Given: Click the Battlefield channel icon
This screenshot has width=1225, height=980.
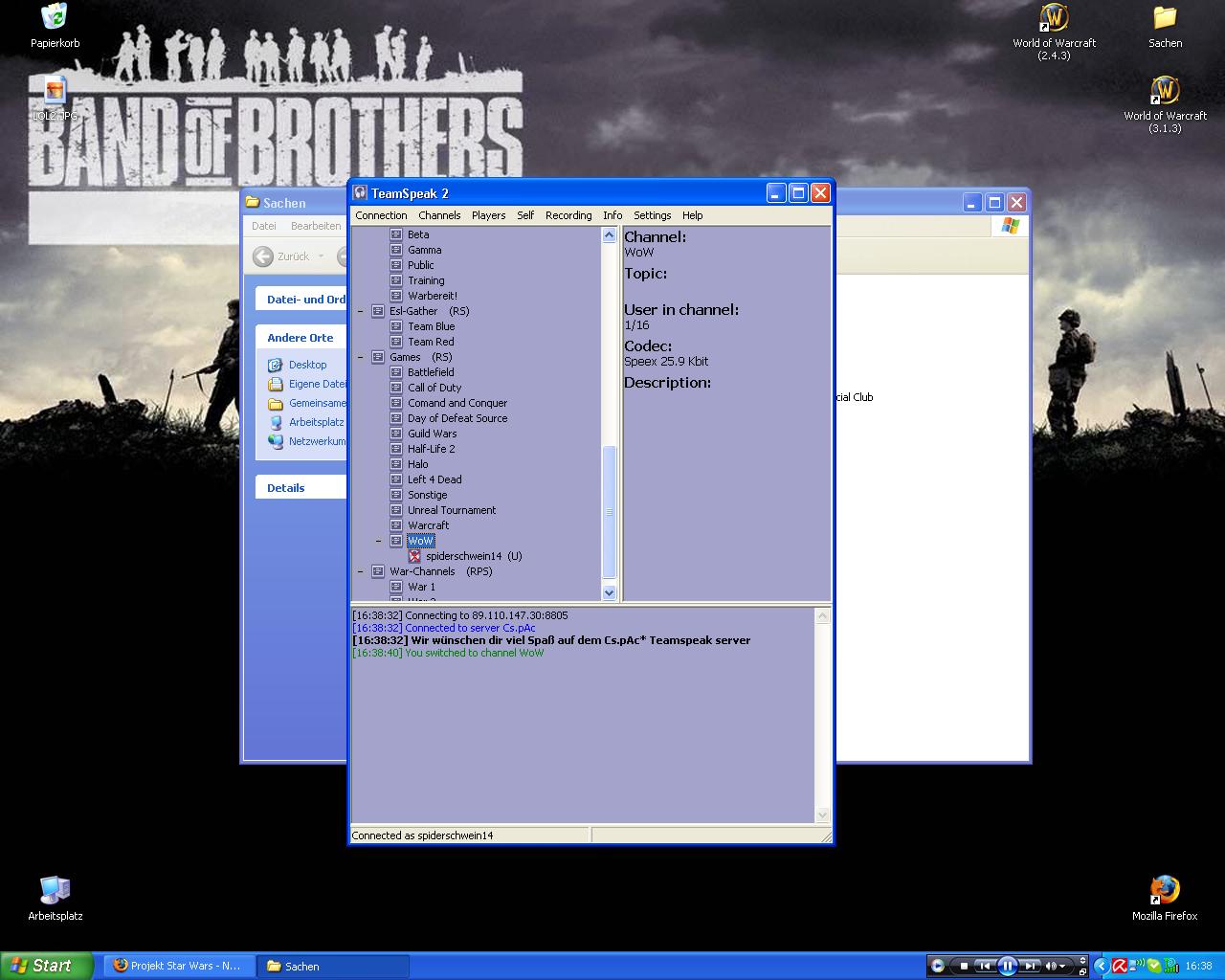Looking at the screenshot, I should (396, 372).
